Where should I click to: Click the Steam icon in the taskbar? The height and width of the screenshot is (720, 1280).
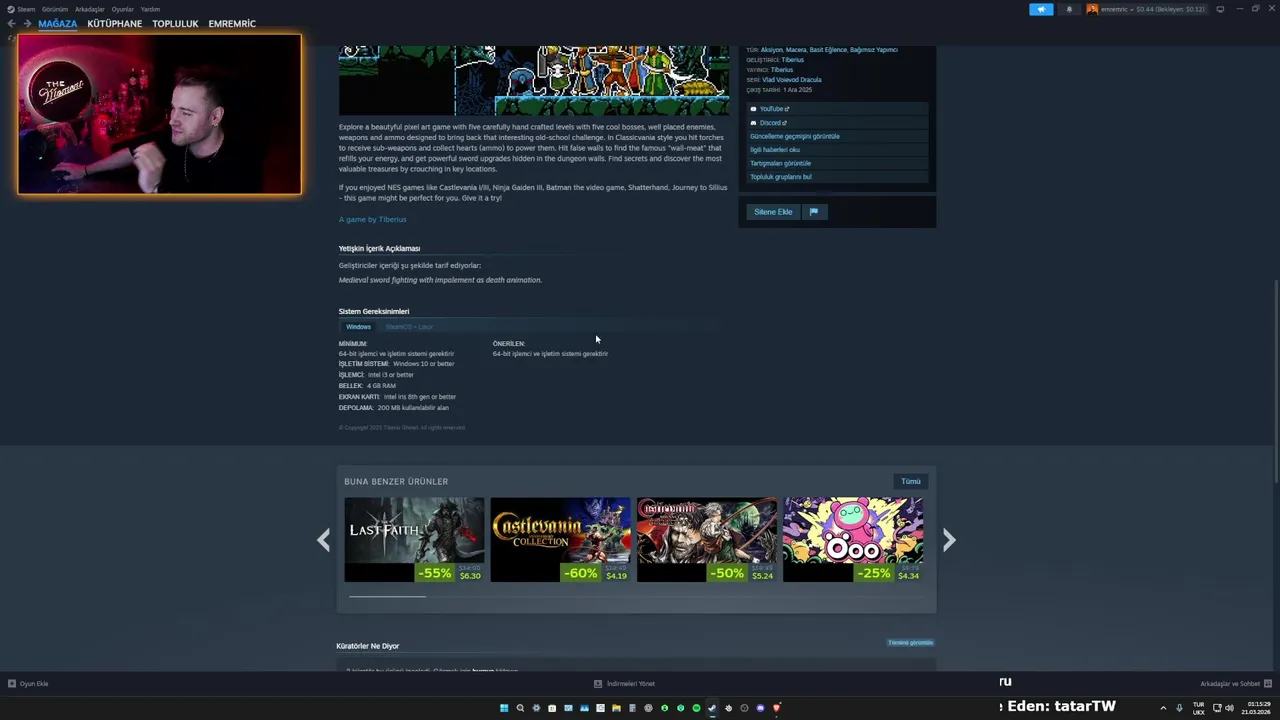[712, 708]
